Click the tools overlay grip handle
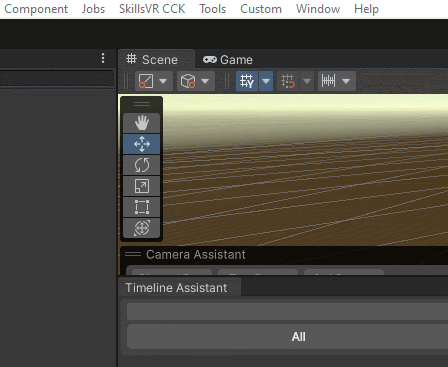The width and height of the screenshot is (448, 367). (x=142, y=104)
